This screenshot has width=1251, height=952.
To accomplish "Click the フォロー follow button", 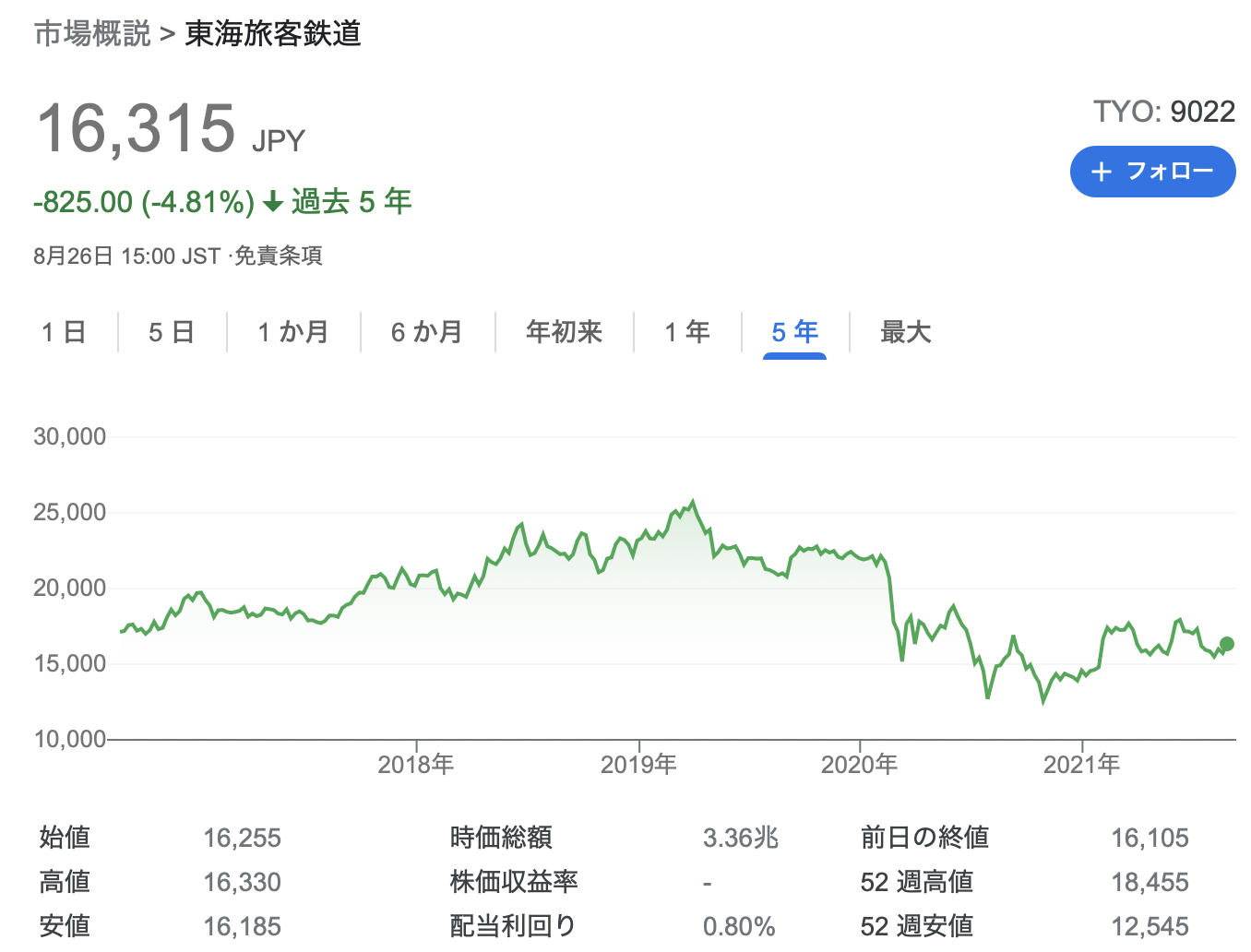I will (1152, 172).
